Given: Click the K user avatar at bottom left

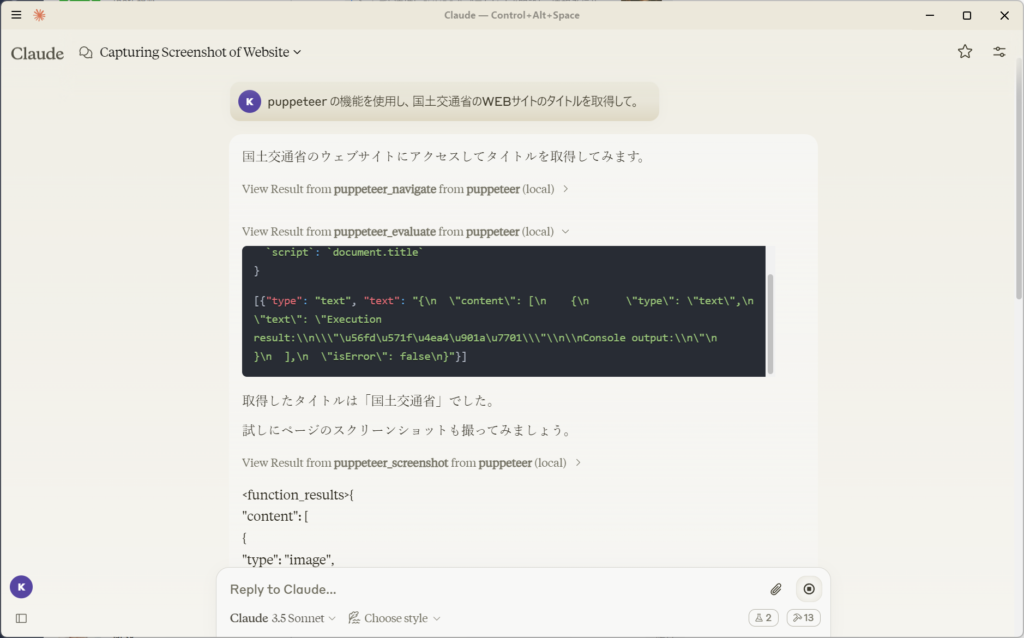Looking at the screenshot, I should (x=21, y=587).
